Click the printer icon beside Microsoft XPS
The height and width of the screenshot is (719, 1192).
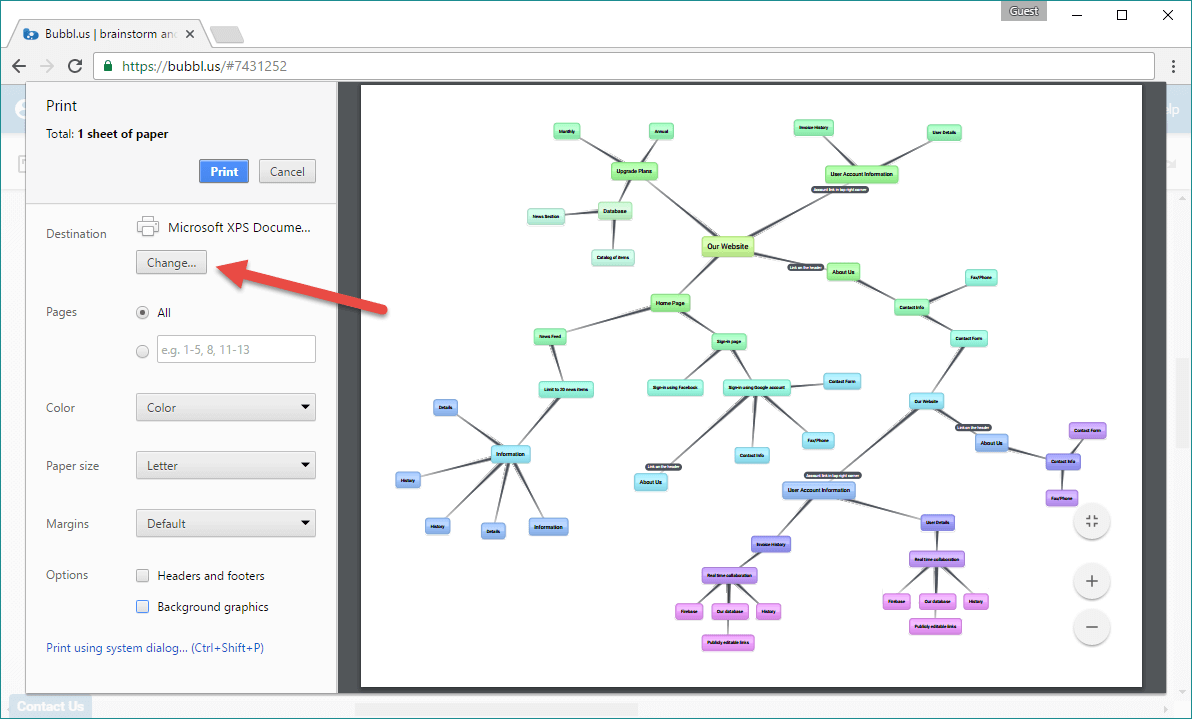coord(147,226)
